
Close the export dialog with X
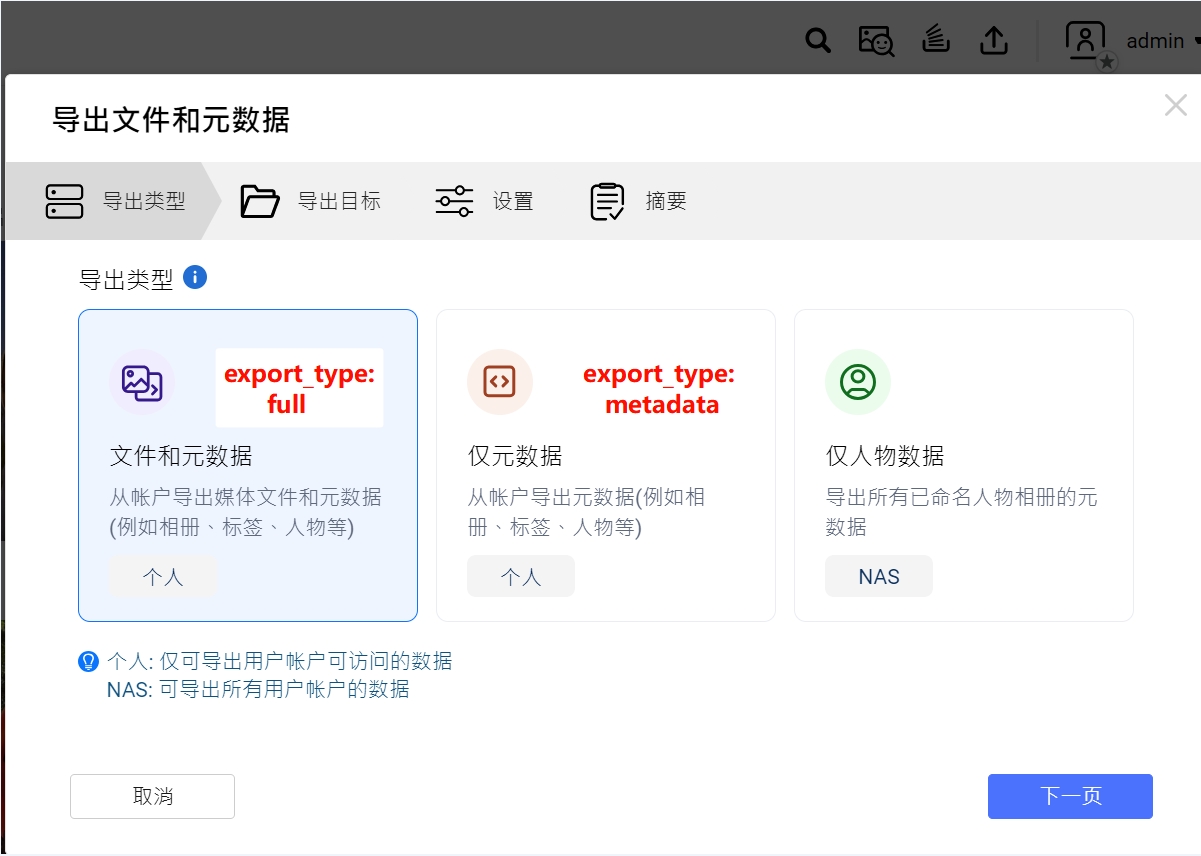click(x=1175, y=105)
